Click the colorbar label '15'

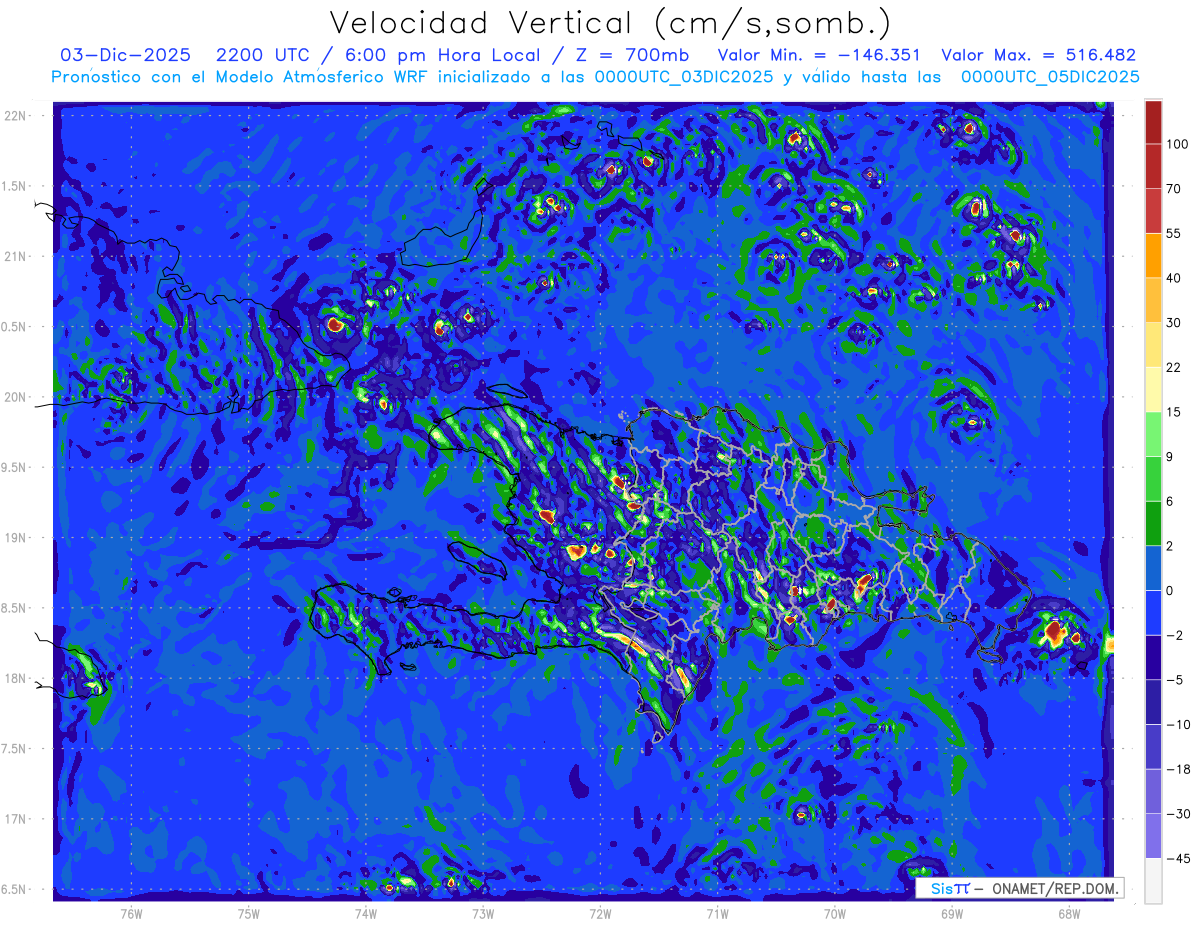pyautogui.click(x=1174, y=412)
